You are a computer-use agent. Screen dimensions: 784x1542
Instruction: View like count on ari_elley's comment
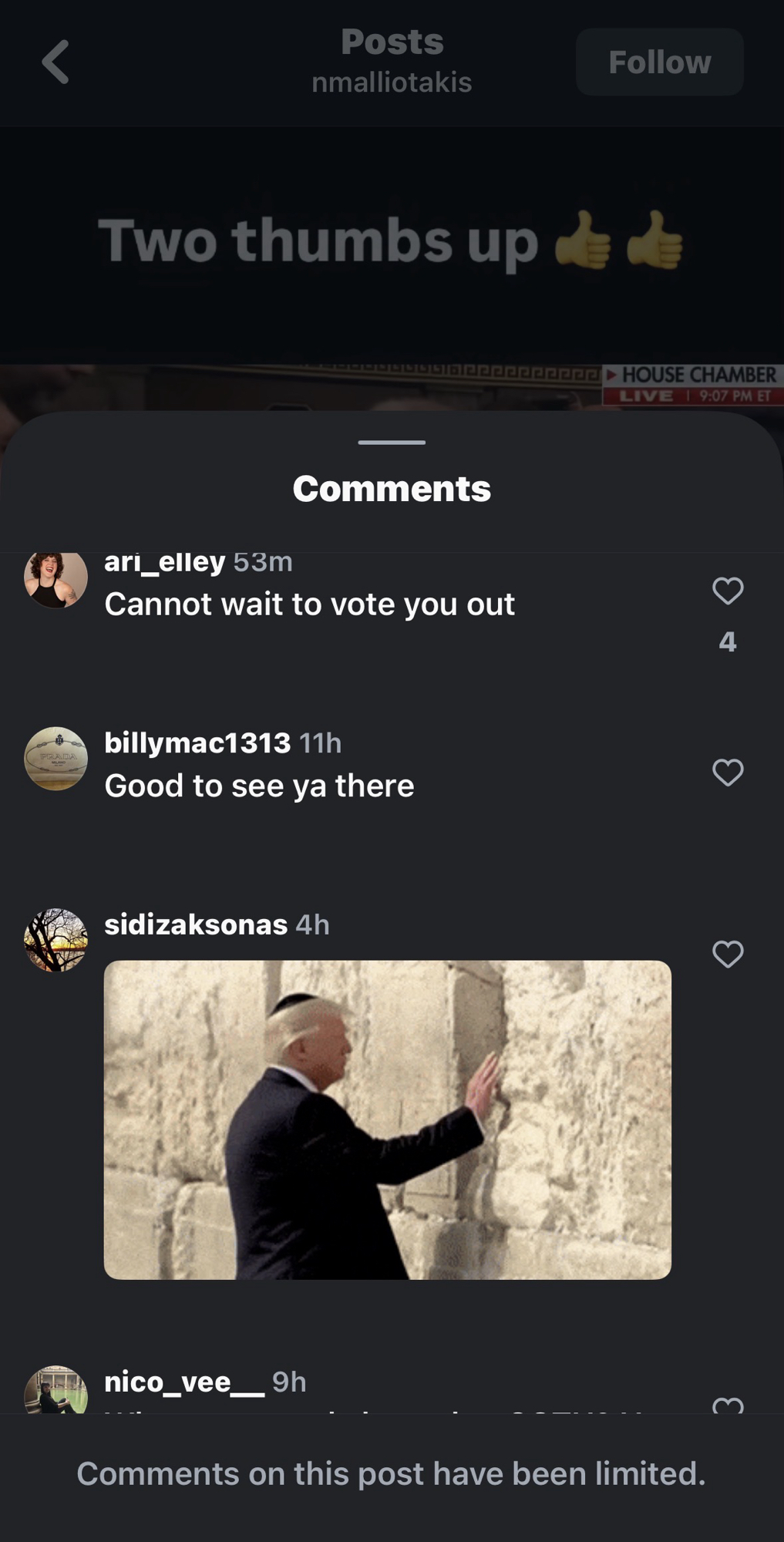pos(728,642)
